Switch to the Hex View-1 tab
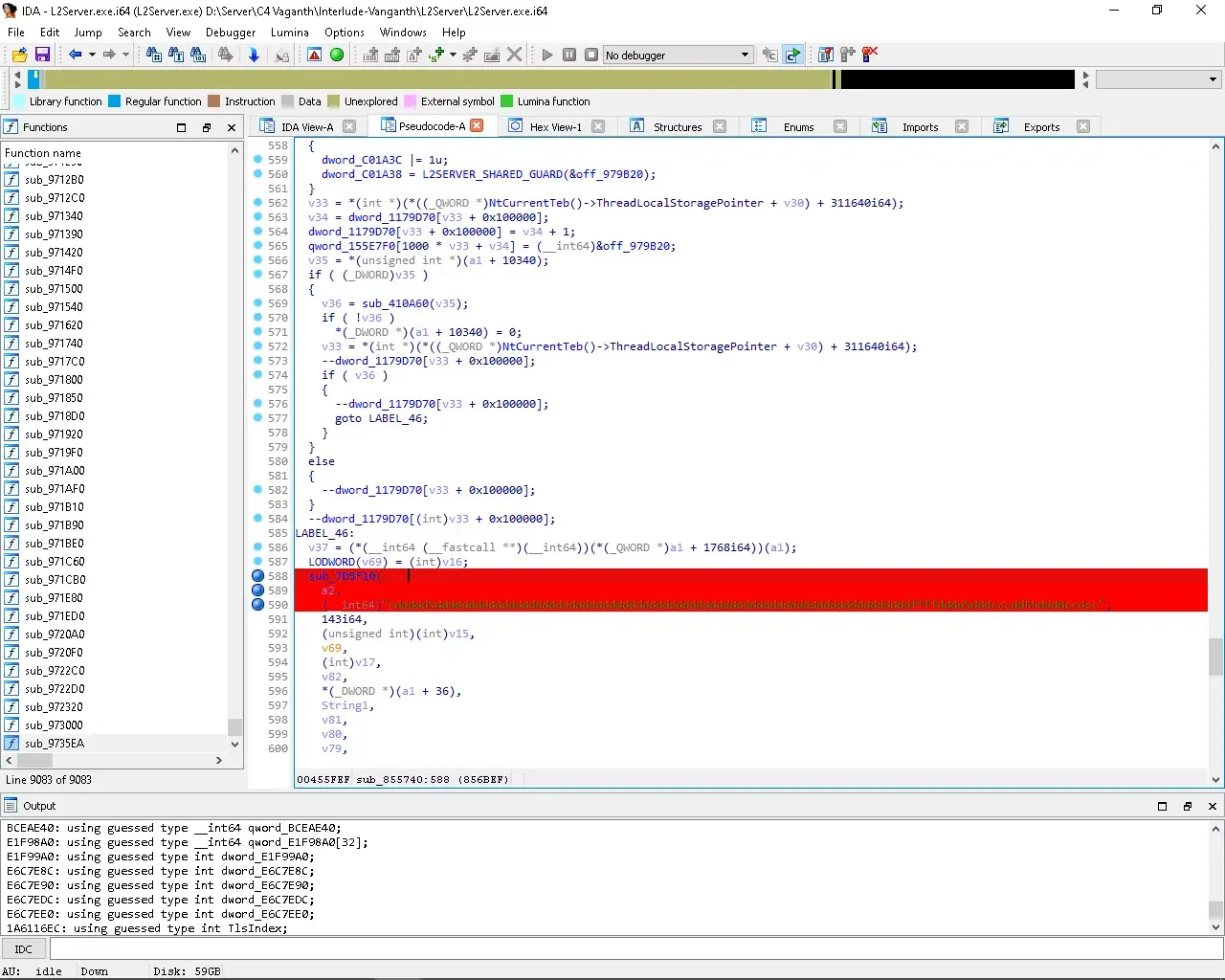 pyautogui.click(x=555, y=126)
